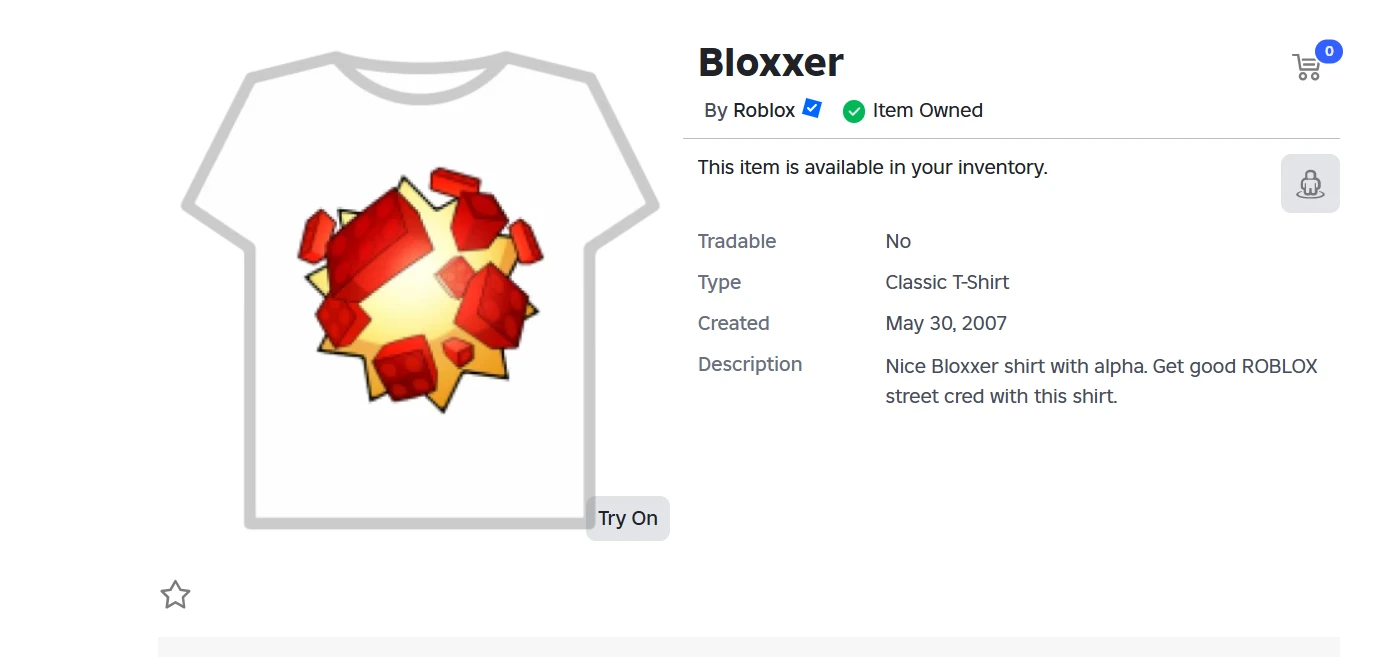Click the Type field label

[719, 282]
